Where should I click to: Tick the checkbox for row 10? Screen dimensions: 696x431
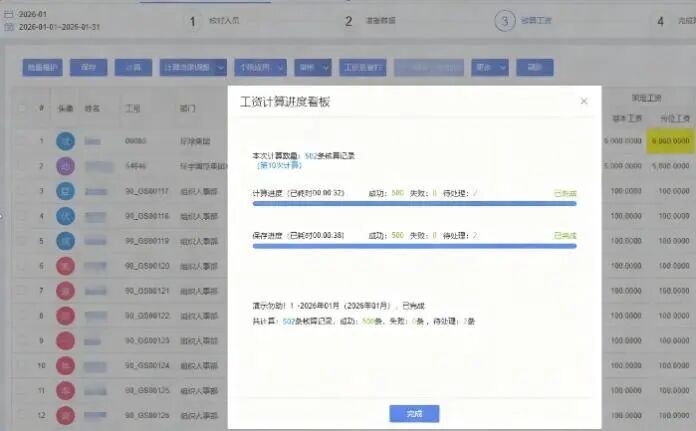(x=21, y=365)
